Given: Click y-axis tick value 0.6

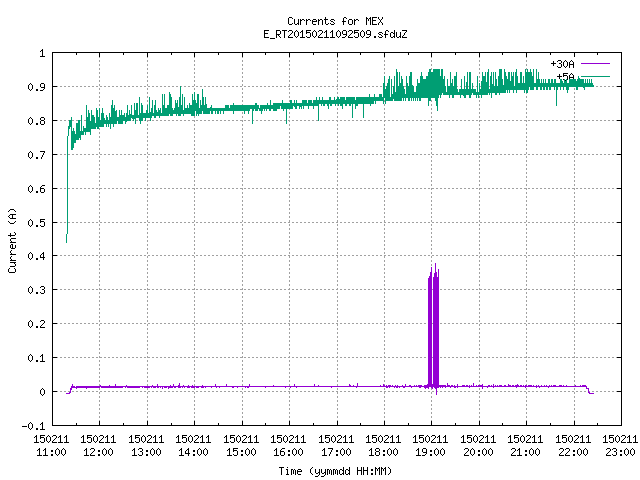Looking at the screenshot, I should (x=36, y=189).
